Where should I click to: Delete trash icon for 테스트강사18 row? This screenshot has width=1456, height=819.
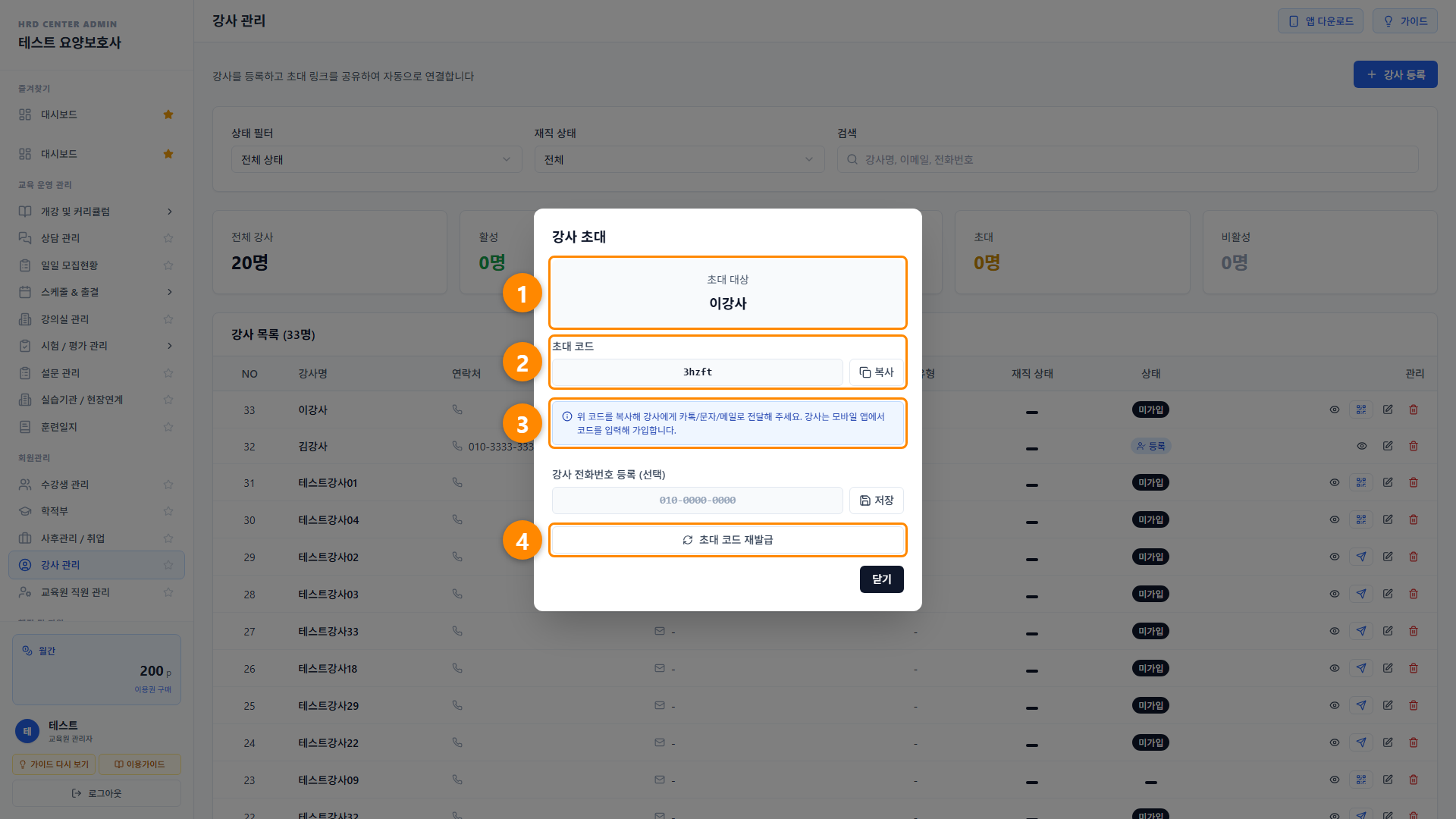[x=1414, y=668]
